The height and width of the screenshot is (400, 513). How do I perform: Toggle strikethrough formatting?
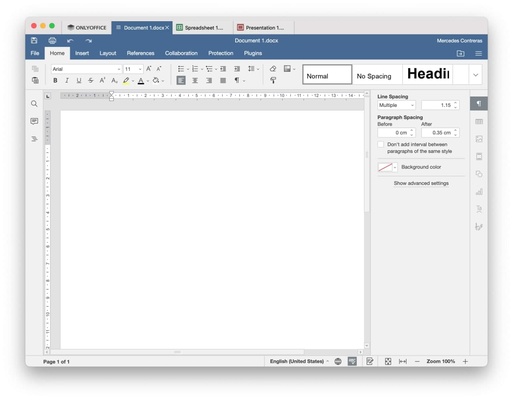click(x=90, y=80)
